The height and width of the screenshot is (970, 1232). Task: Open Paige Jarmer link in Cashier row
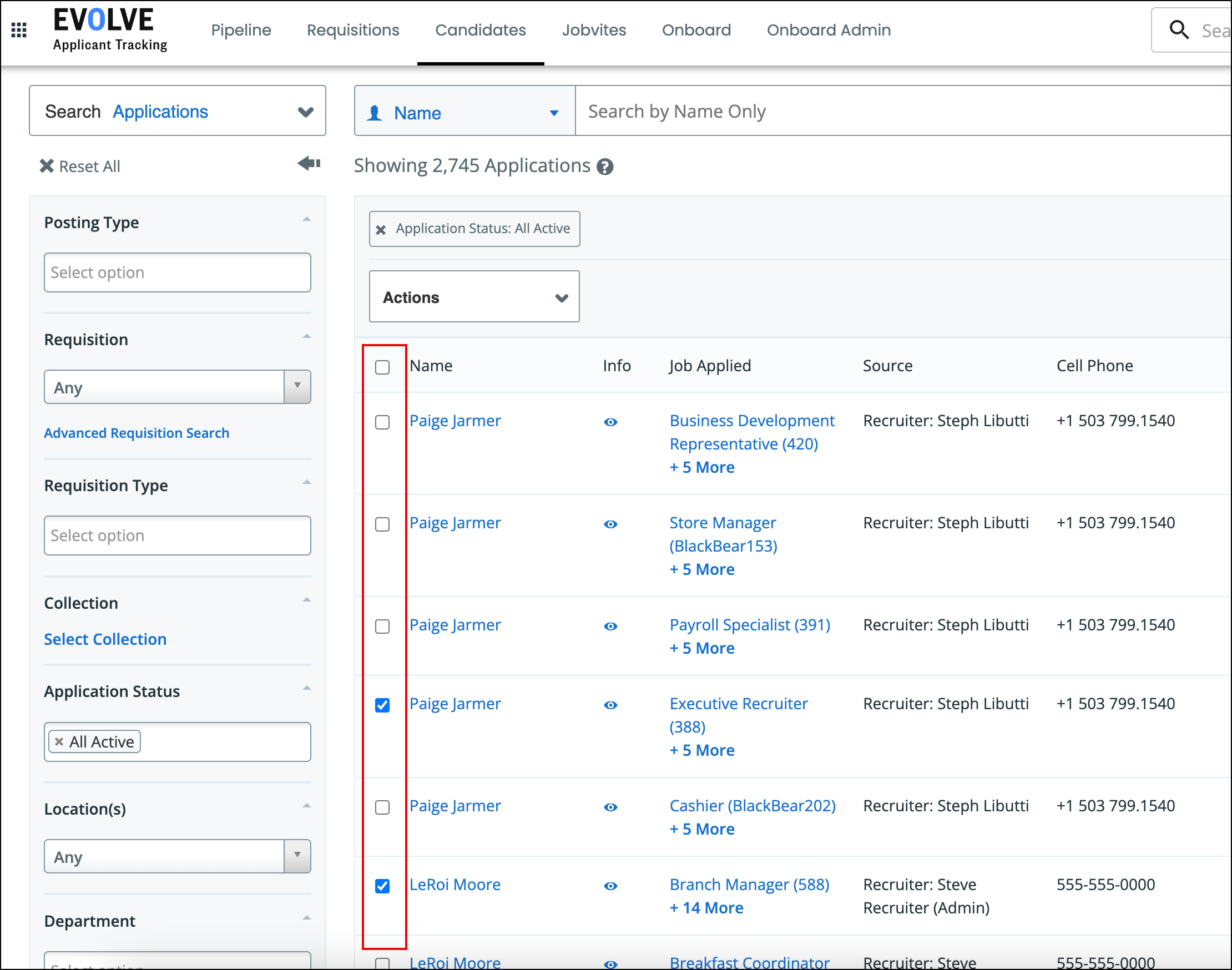(x=455, y=806)
